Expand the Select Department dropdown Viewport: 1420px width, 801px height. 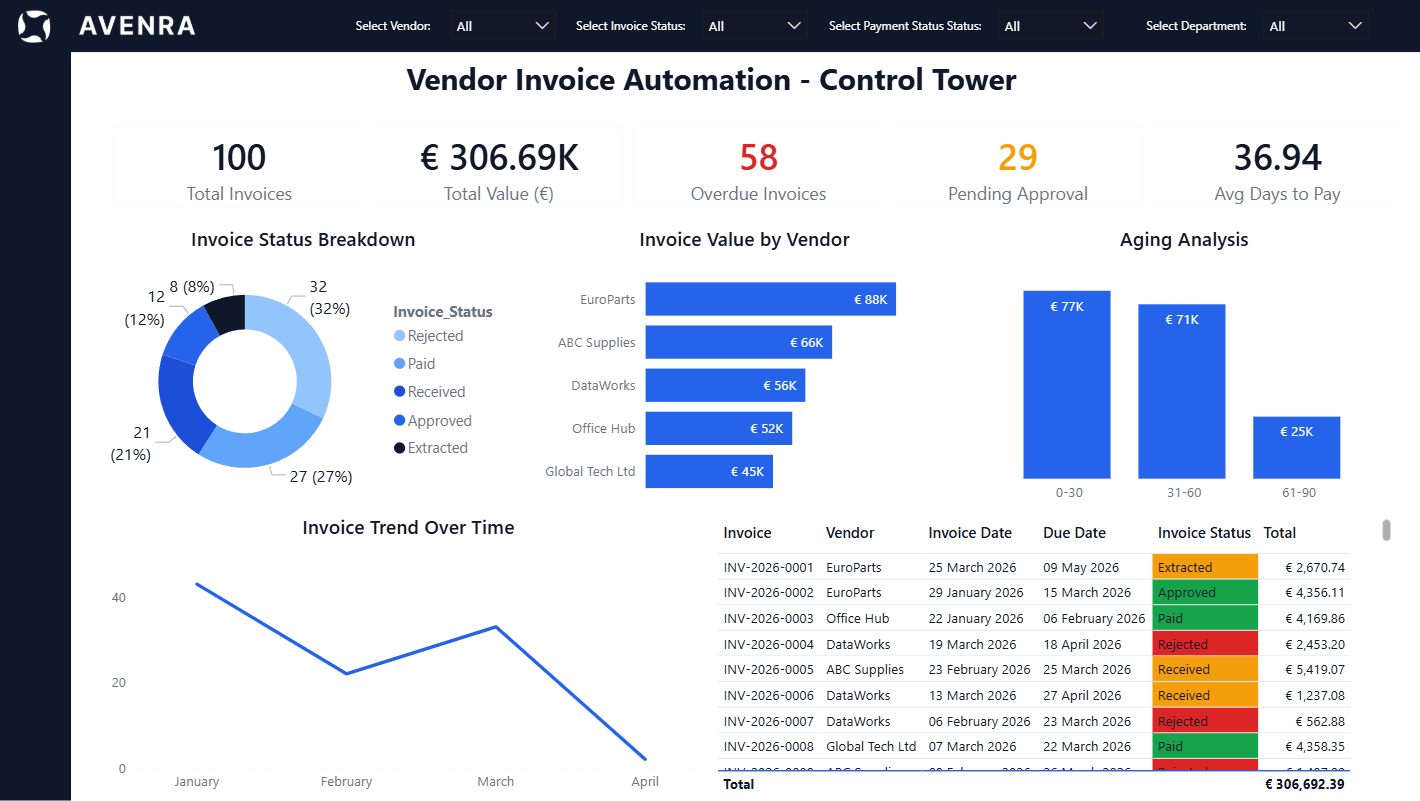[x=1315, y=26]
